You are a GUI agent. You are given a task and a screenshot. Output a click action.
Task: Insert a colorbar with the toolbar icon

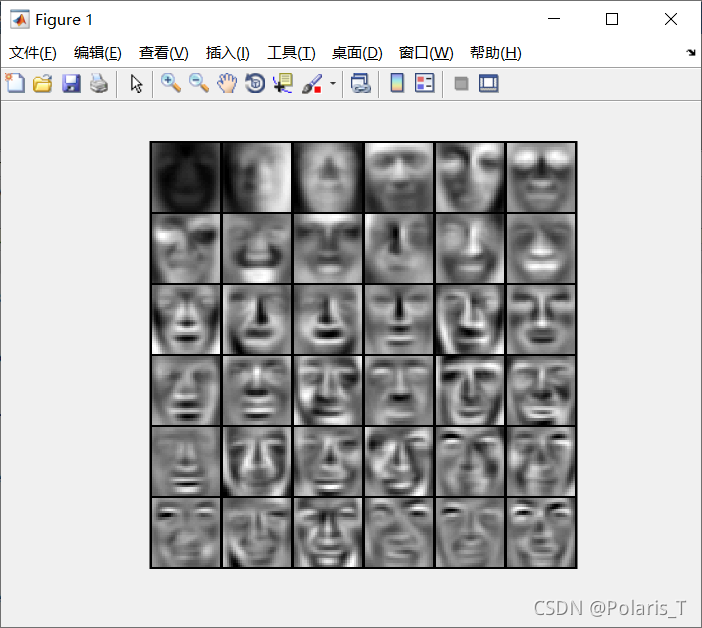397,83
